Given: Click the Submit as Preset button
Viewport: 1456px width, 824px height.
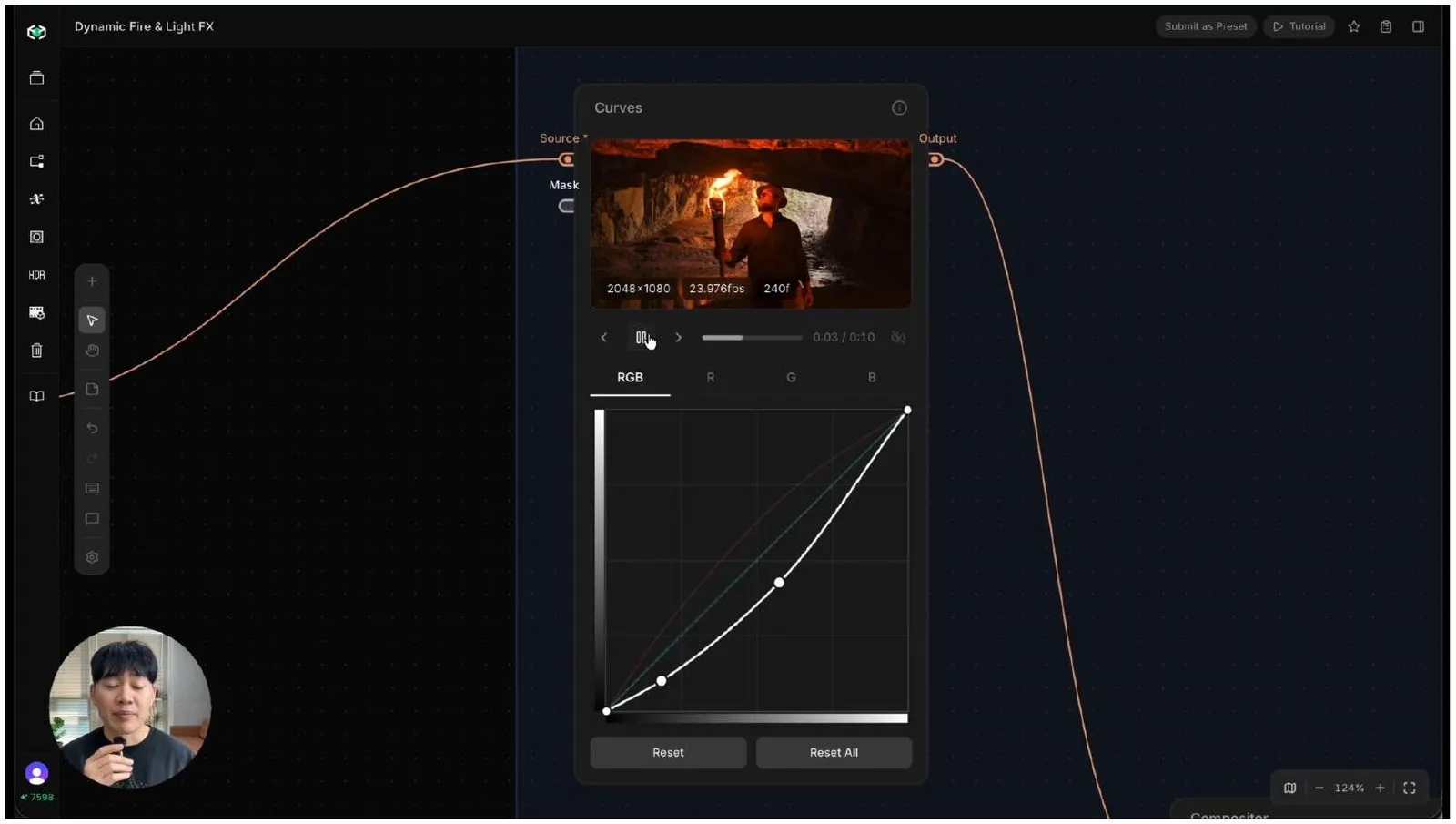Looking at the screenshot, I should [1206, 26].
